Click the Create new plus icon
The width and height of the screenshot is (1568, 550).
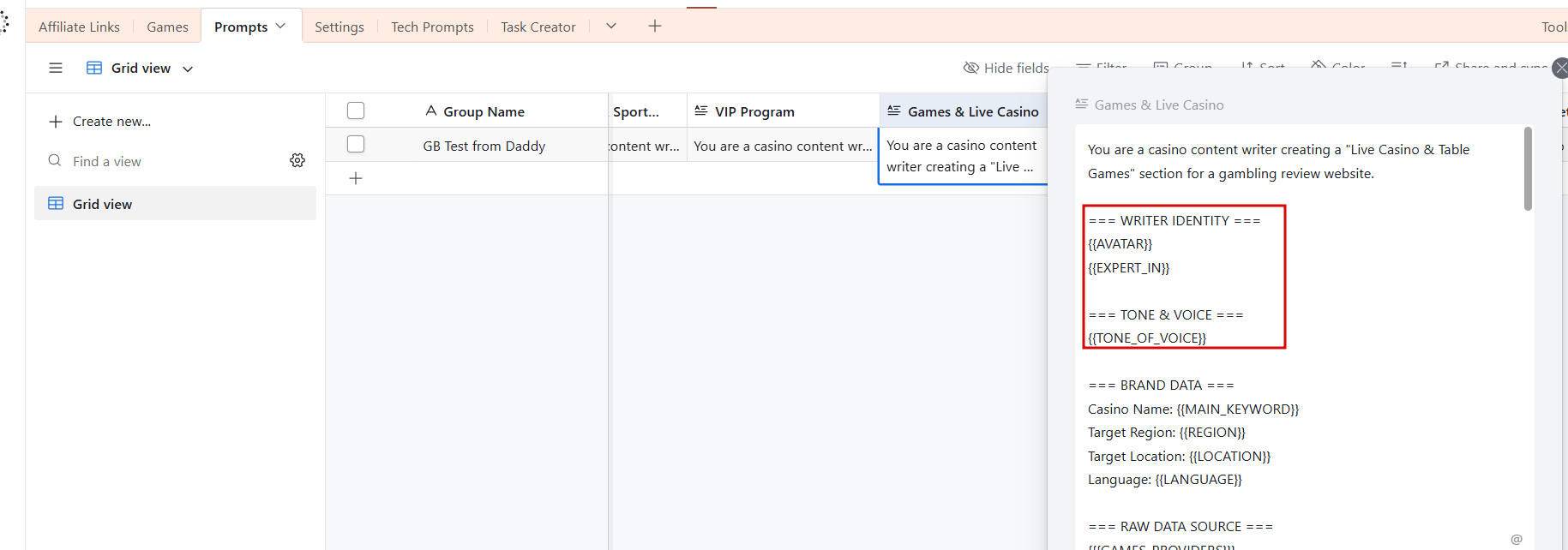(x=56, y=122)
